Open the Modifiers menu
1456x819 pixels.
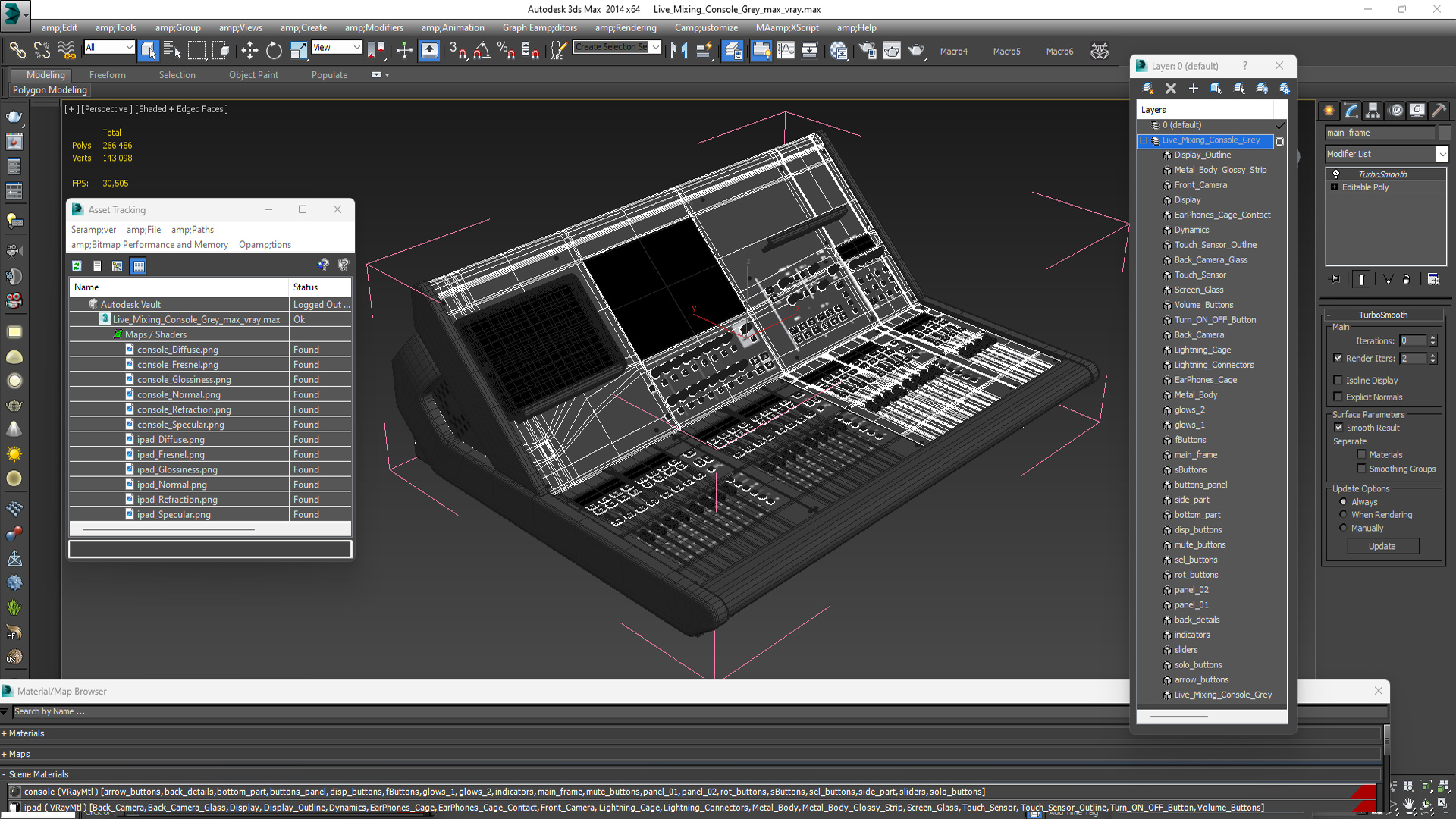tap(374, 27)
